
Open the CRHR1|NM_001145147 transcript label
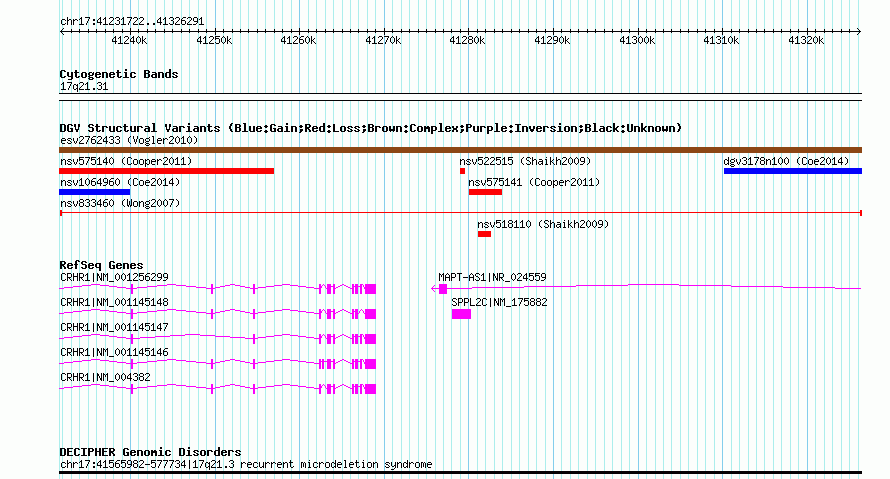[x=114, y=327]
